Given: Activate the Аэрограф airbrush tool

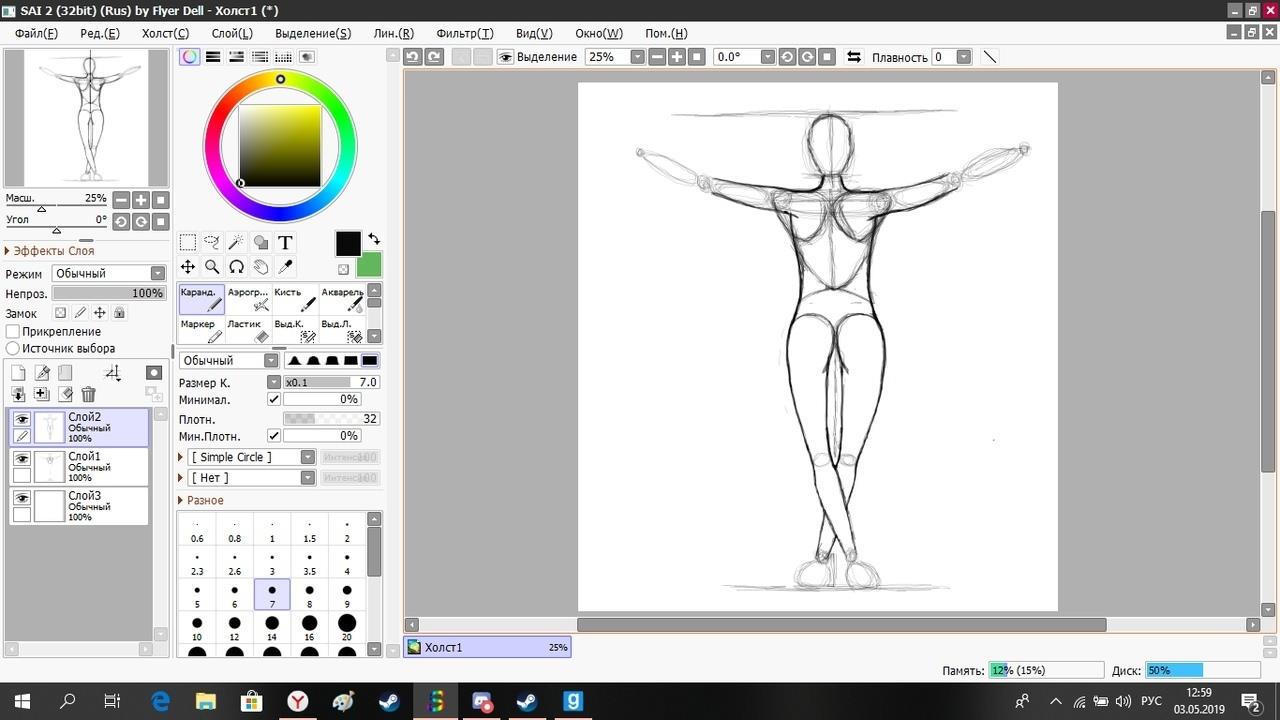Looking at the screenshot, I should (x=249, y=298).
